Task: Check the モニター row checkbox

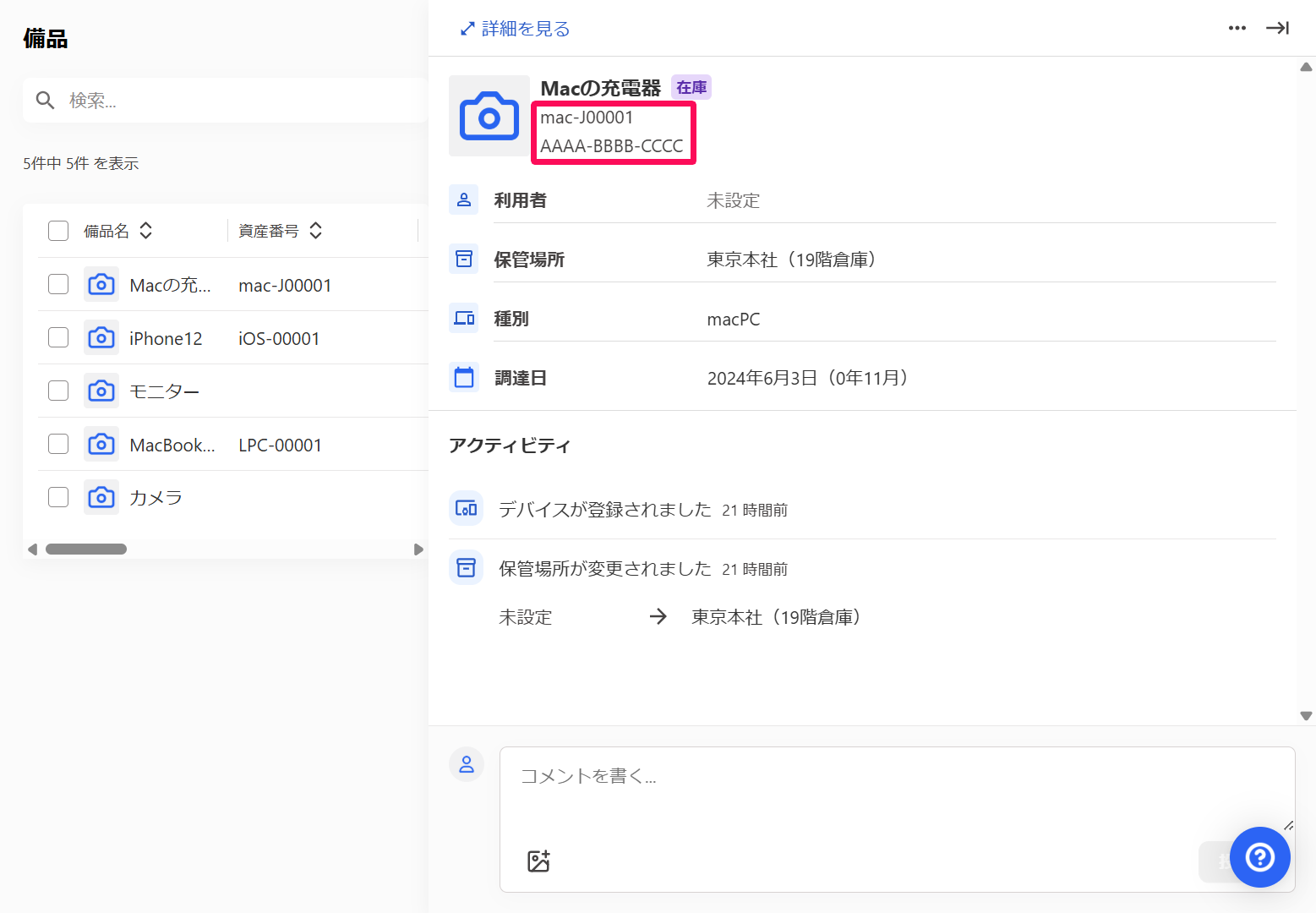Action: pyautogui.click(x=58, y=391)
